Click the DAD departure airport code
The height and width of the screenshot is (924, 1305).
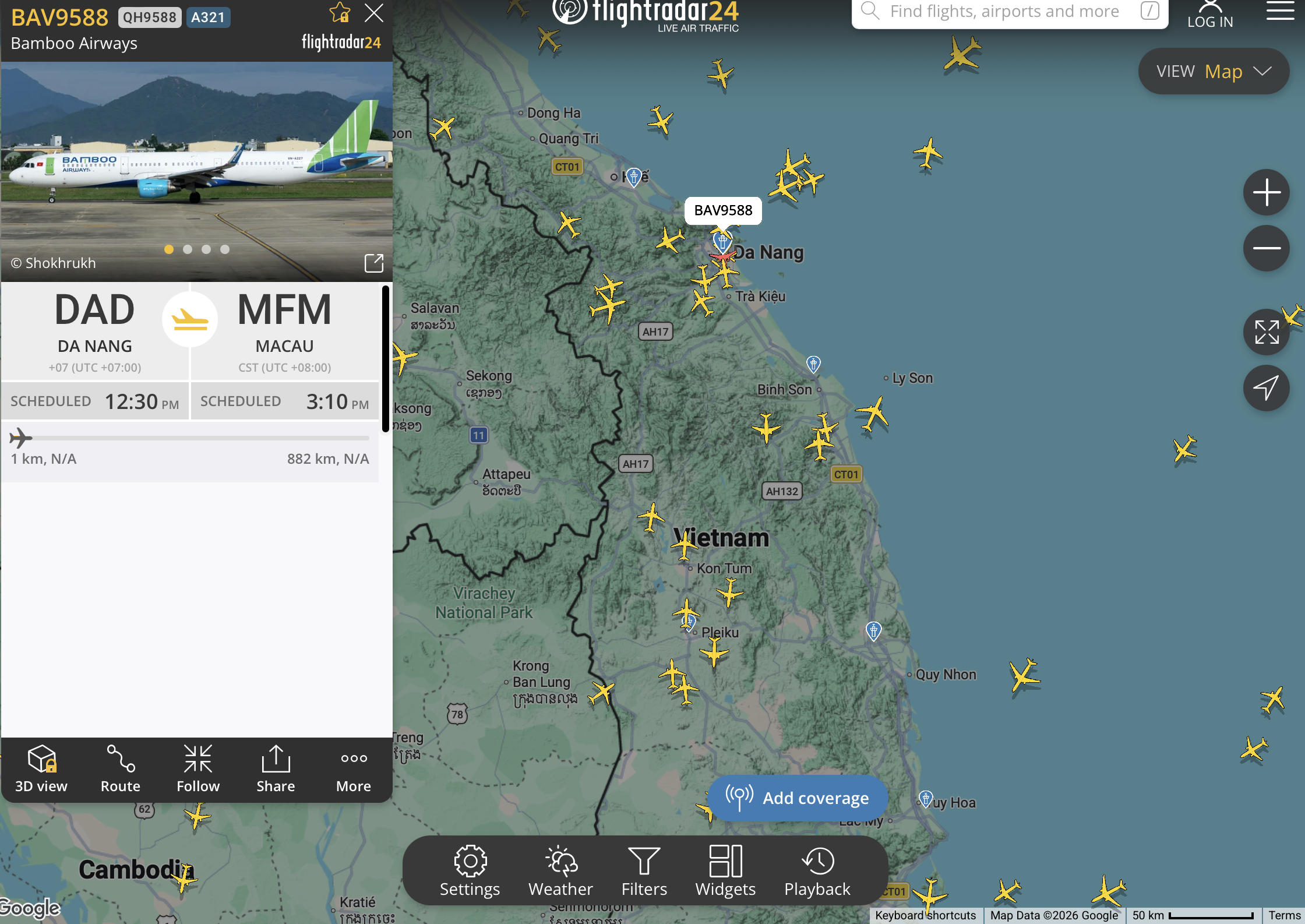[x=94, y=310]
